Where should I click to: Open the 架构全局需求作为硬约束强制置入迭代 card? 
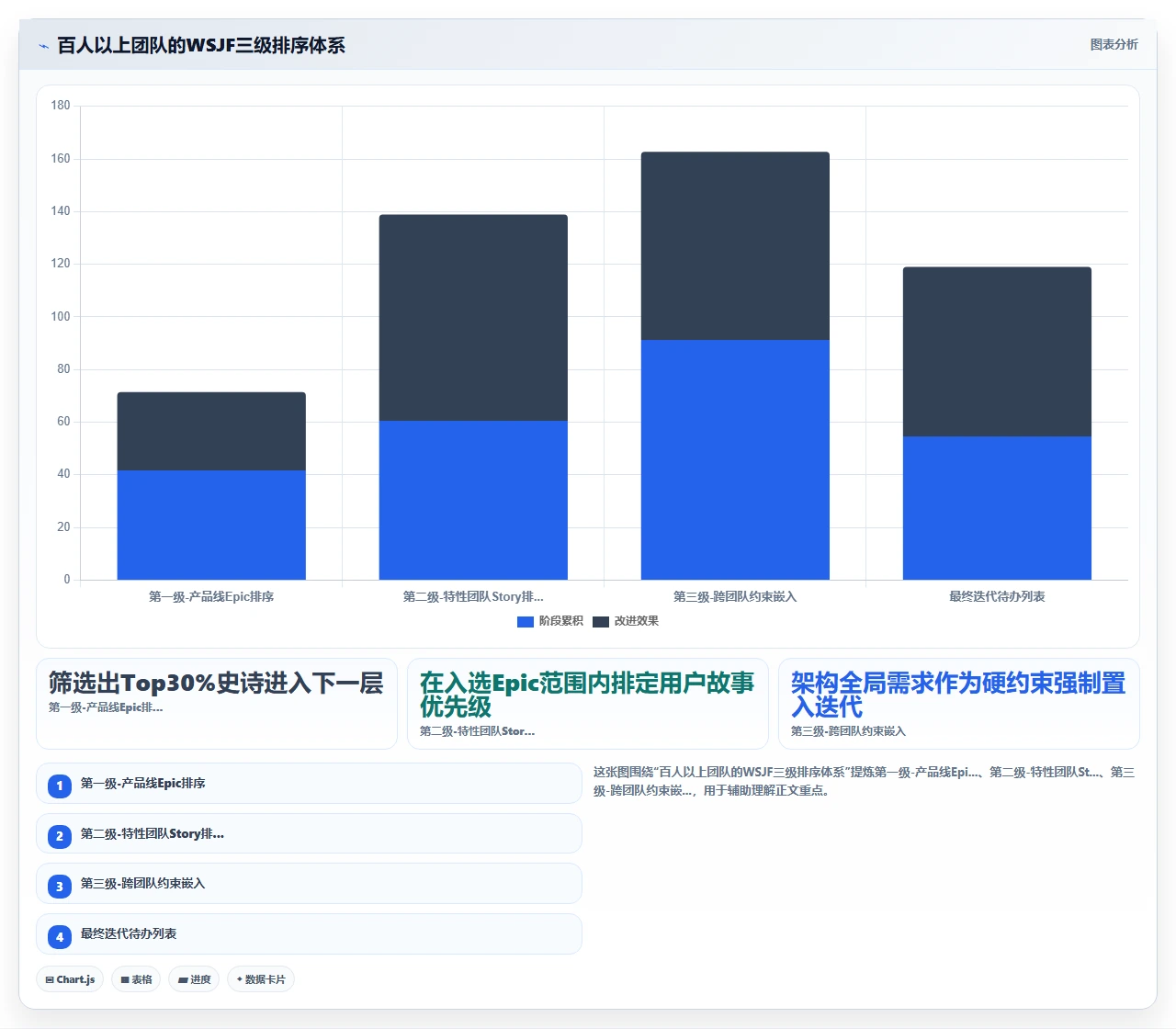(x=959, y=704)
